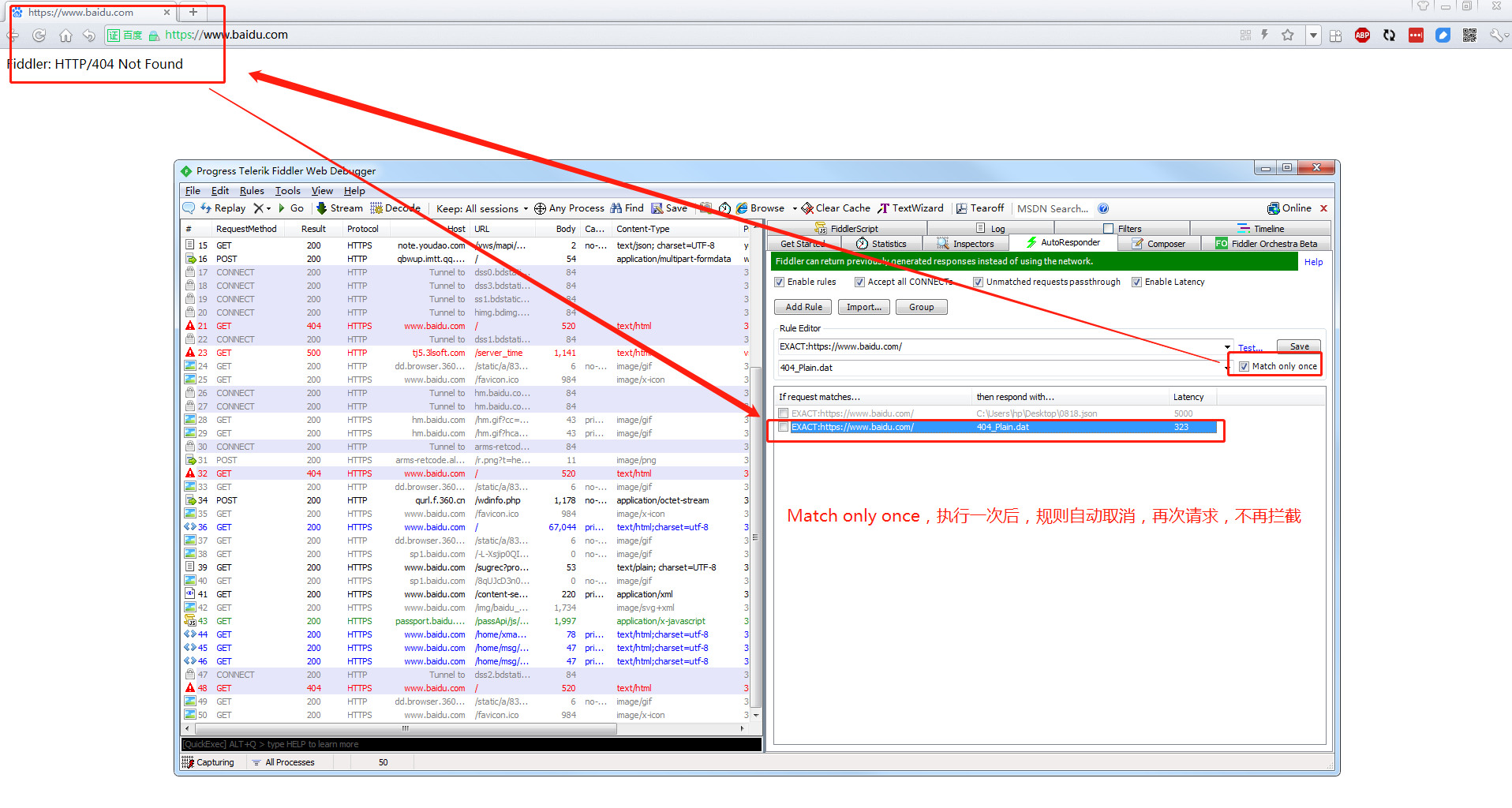Click the MSDN Search input field

pos(1052,208)
